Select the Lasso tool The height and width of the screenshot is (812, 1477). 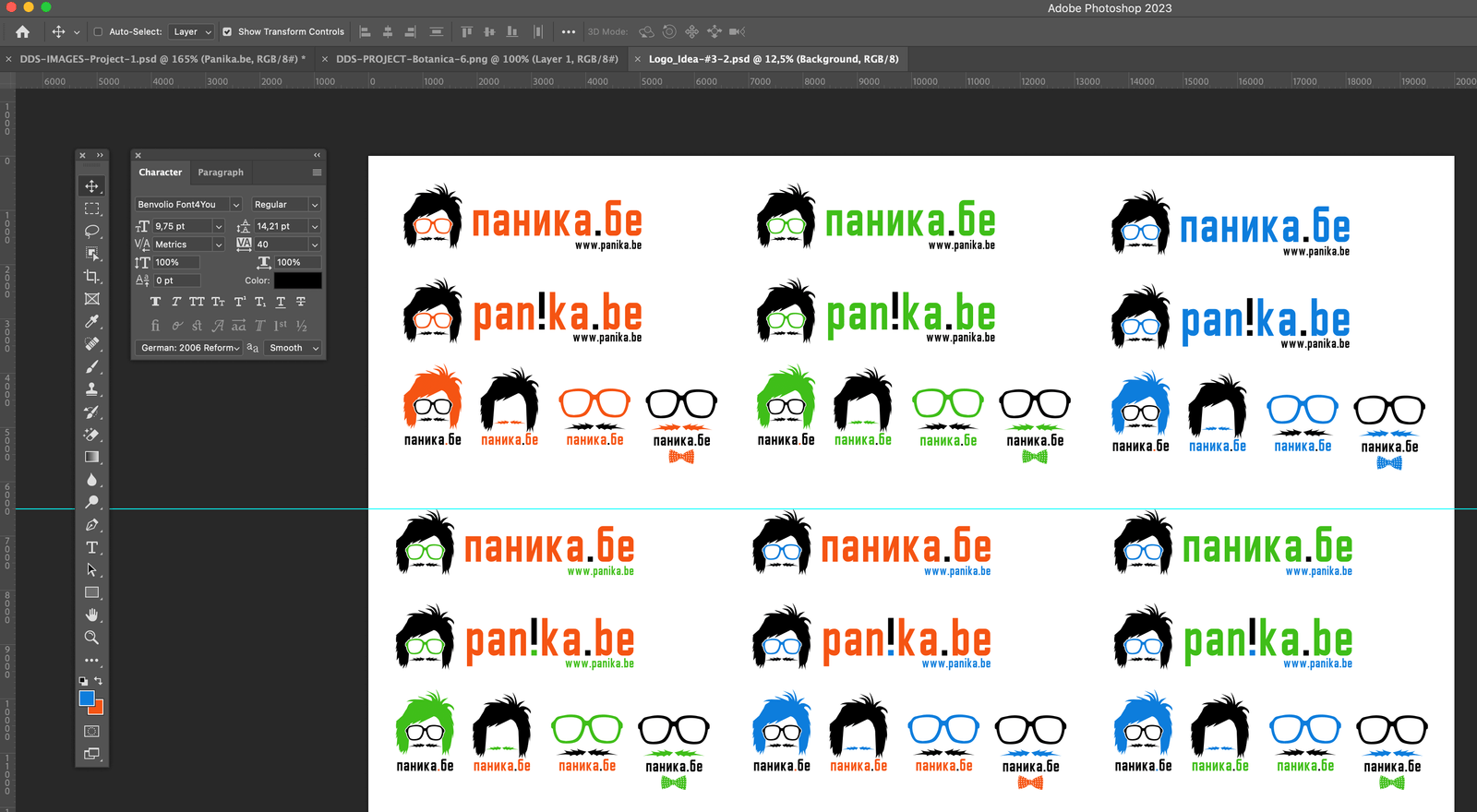[x=91, y=231]
